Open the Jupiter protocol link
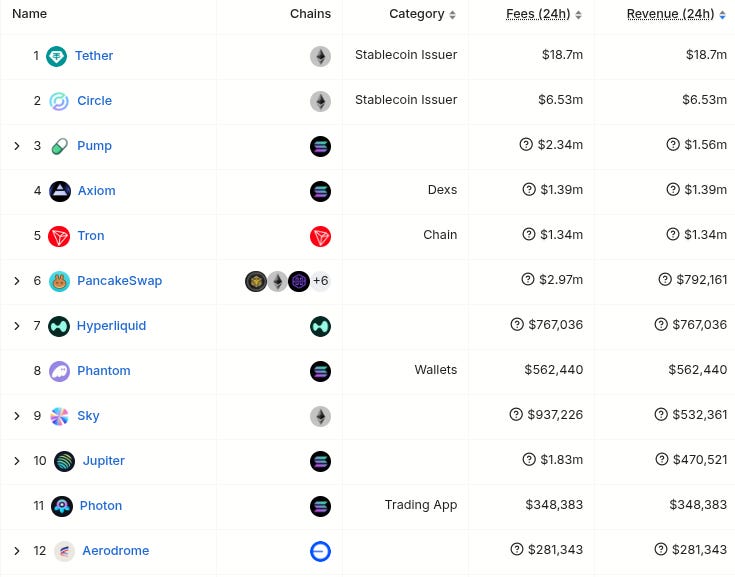Viewport: 735px width, 577px height. (104, 461)
